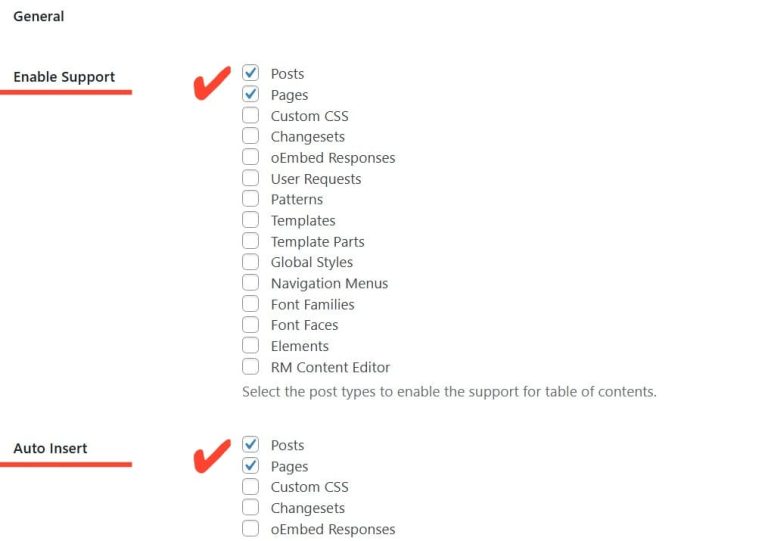The image size is (768, 541).
Task: Enable the Elements checkbox
Action: pyautogui.click(x=250, y=346)
